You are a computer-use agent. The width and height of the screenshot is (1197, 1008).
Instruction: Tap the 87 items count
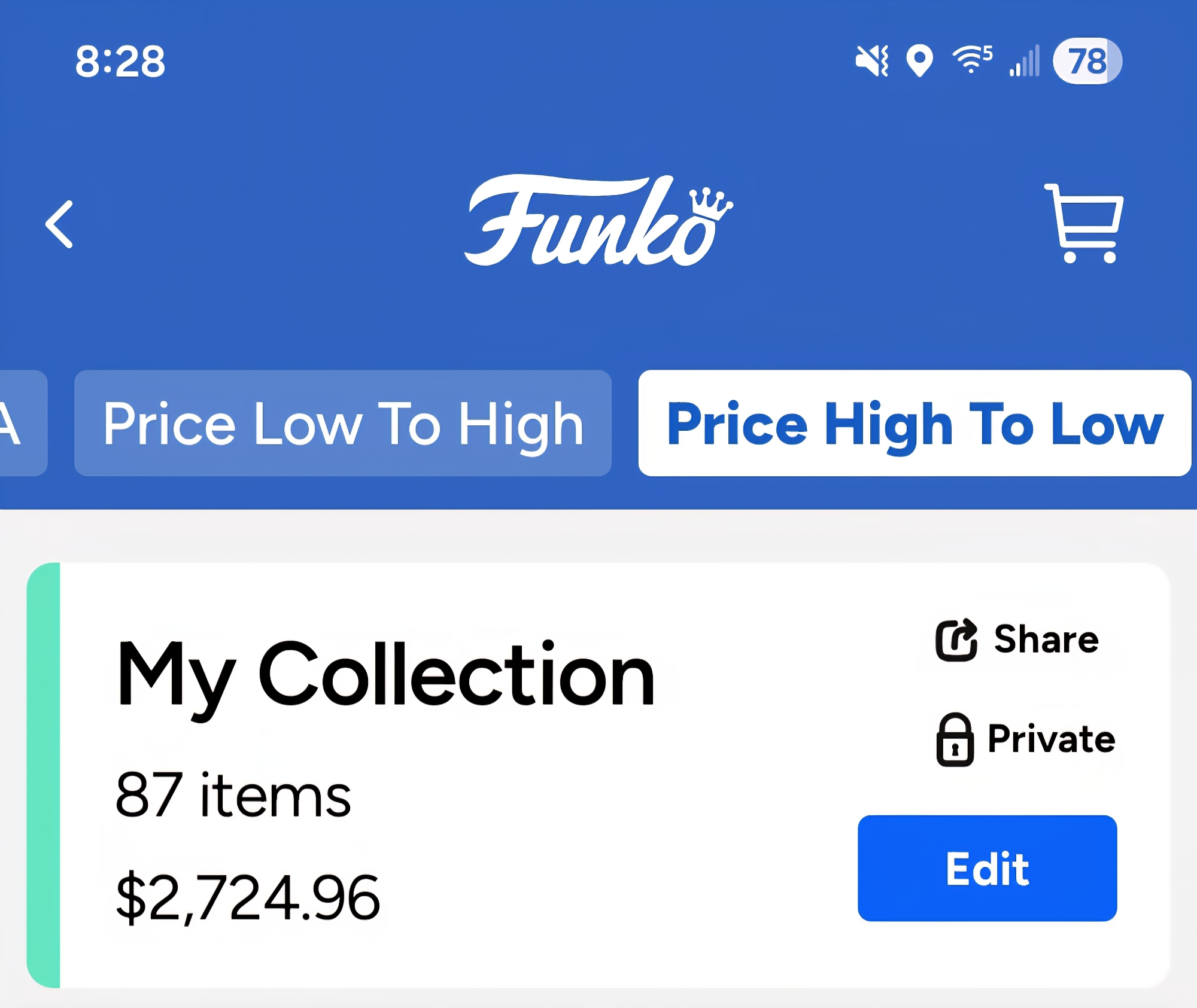coord(233,796)
